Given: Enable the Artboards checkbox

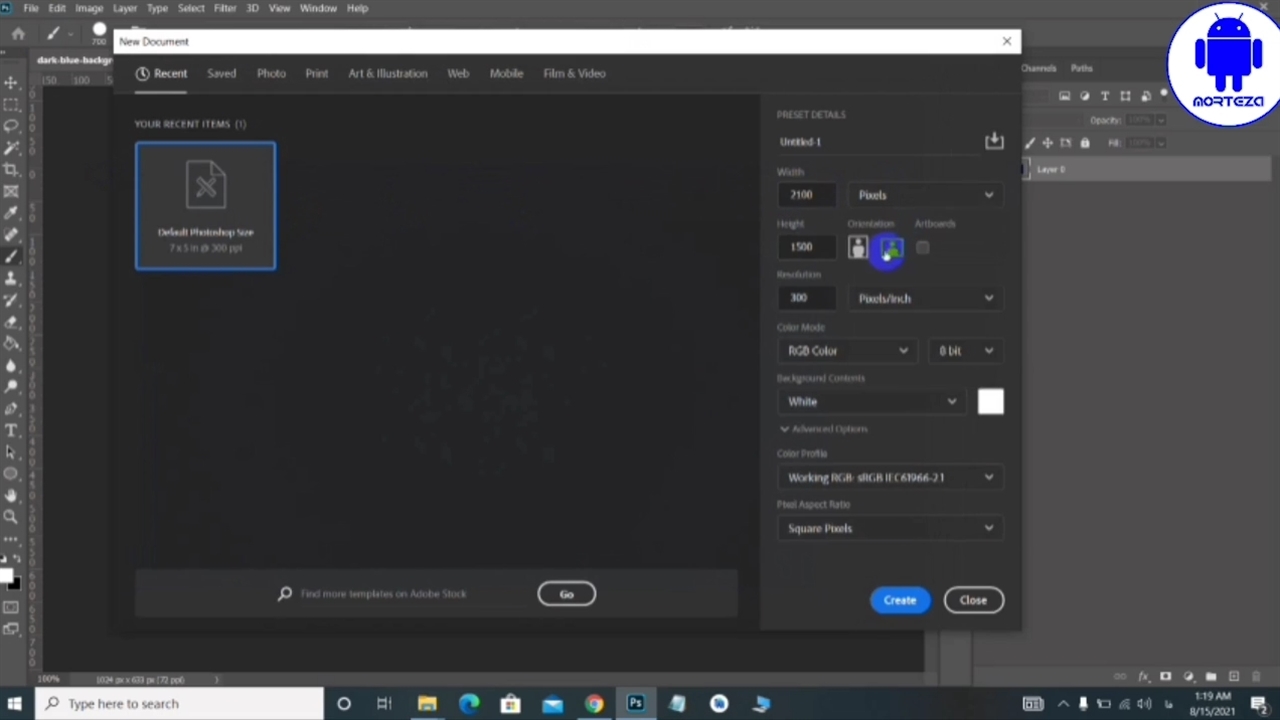Looking at the screenshot, I should [x=922, y=248].
